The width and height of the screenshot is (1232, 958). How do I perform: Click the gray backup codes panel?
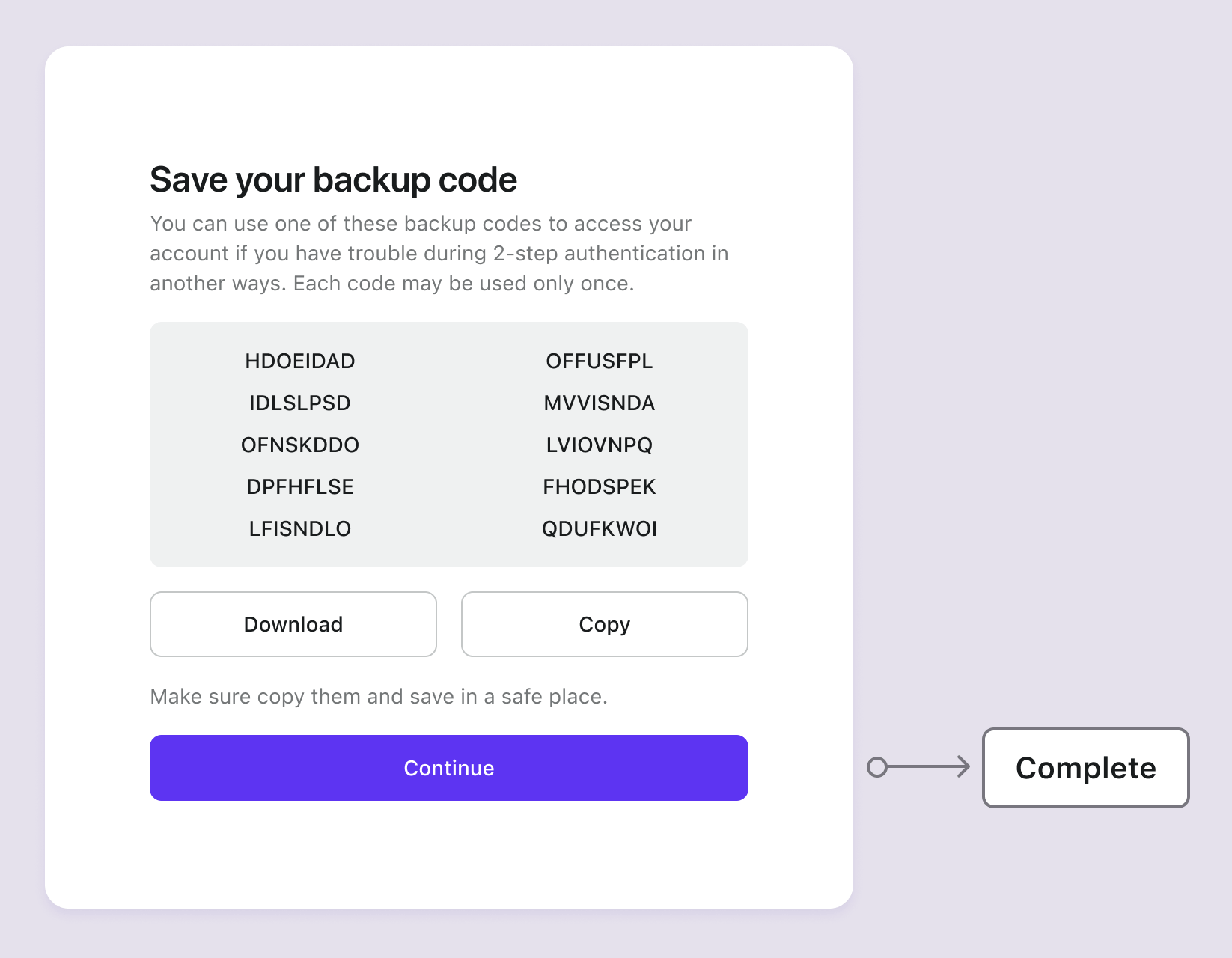click(449, 444)
